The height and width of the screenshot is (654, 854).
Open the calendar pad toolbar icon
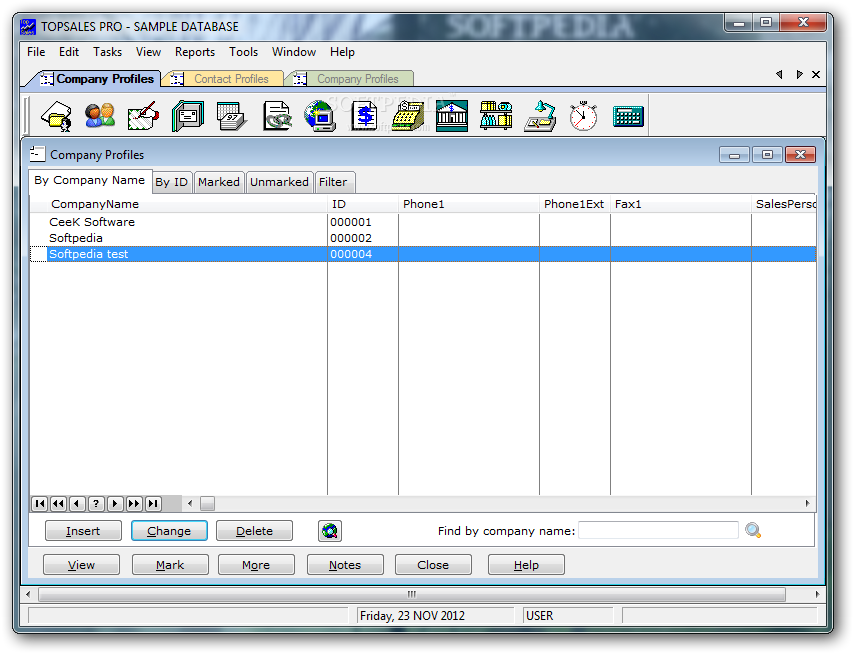tap(232, 116)
